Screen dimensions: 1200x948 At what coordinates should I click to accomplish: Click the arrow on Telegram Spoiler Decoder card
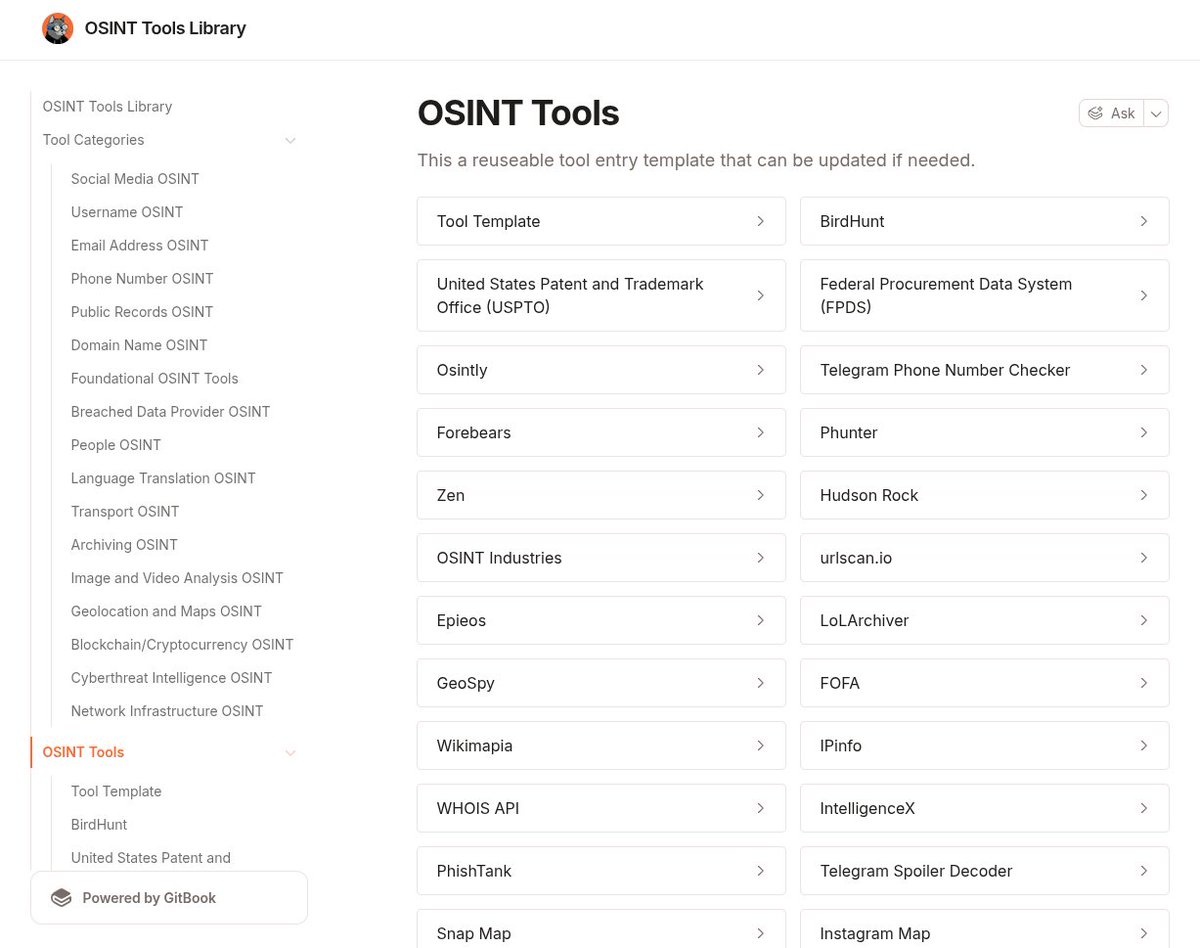[1144, 871]
